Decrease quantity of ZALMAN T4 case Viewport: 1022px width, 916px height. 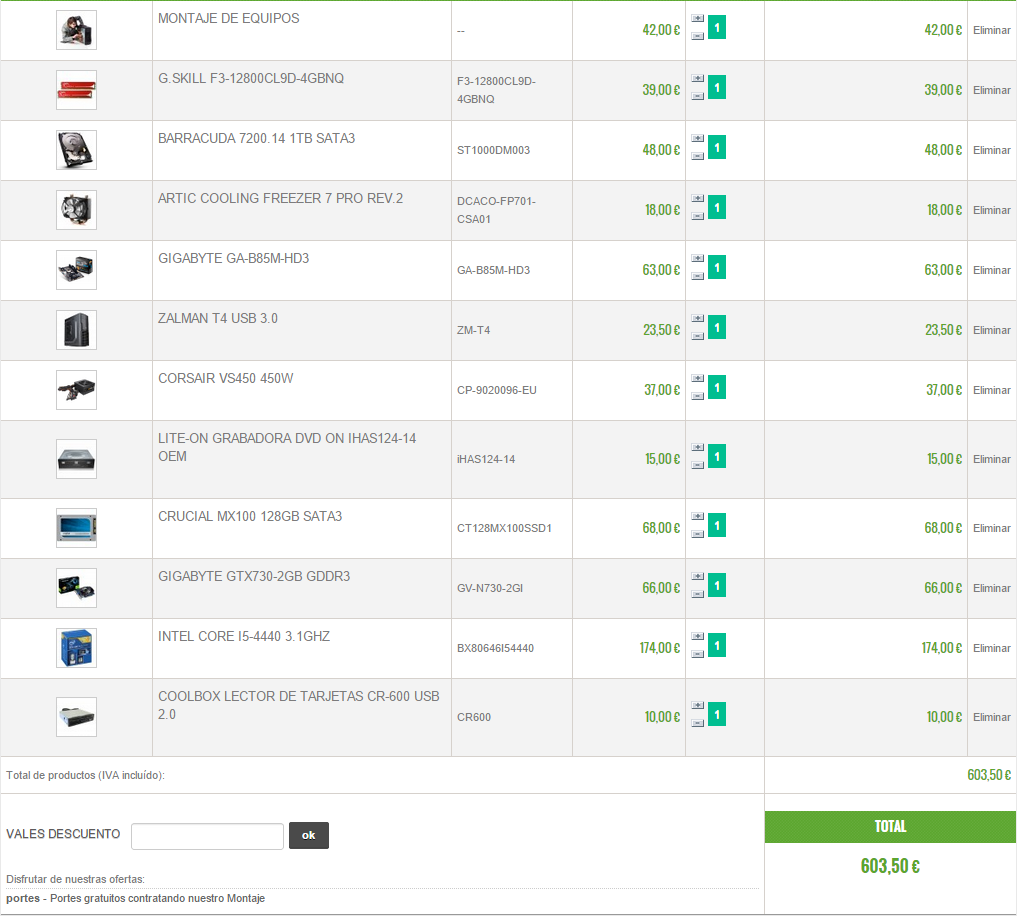(x=697, y=336)
